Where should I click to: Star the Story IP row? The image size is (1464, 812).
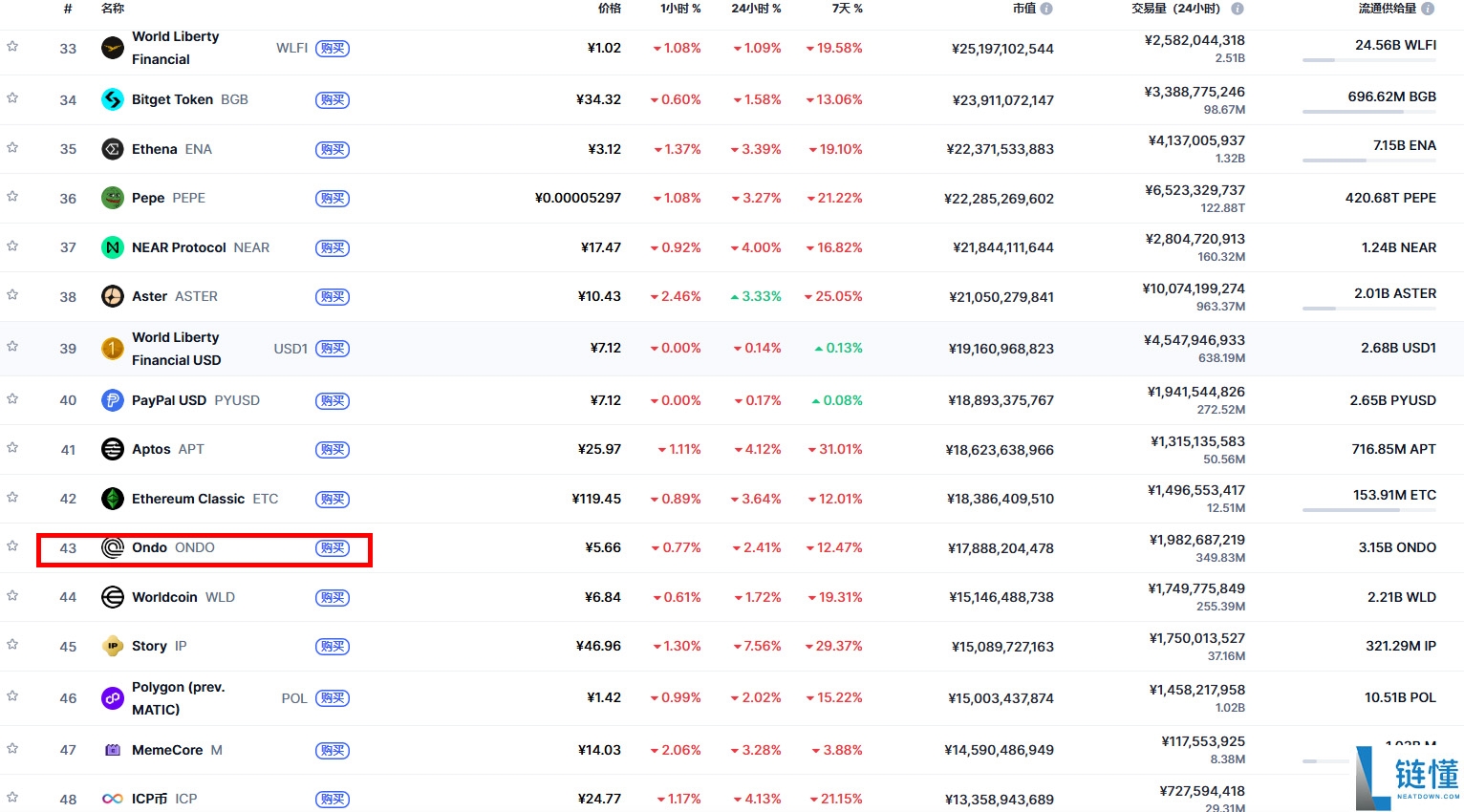coord(12,644)
